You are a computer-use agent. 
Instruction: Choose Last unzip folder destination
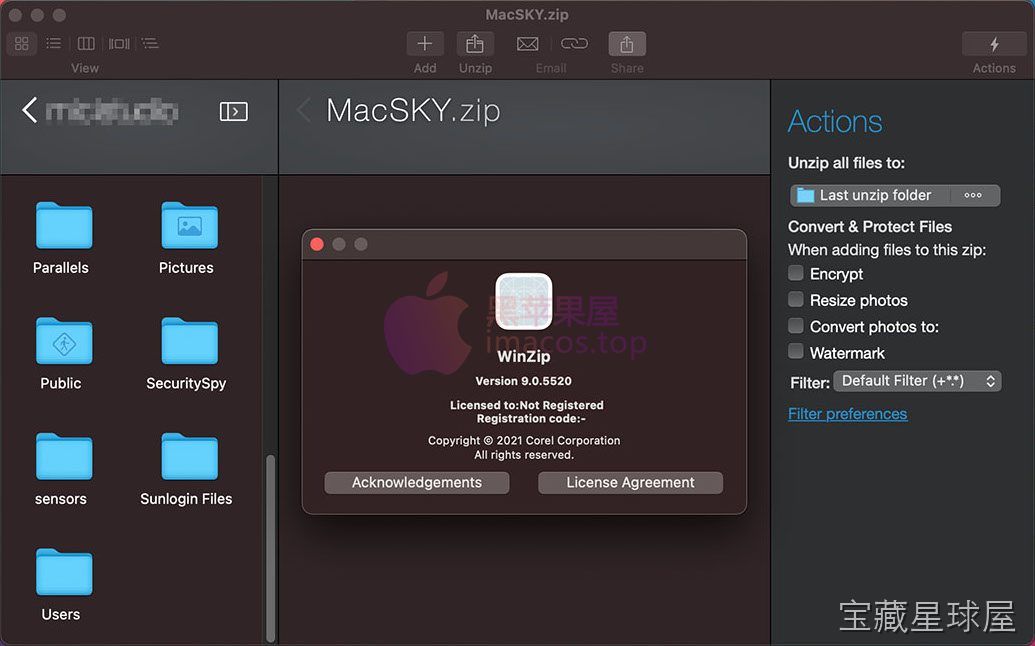tap(870, 195)
